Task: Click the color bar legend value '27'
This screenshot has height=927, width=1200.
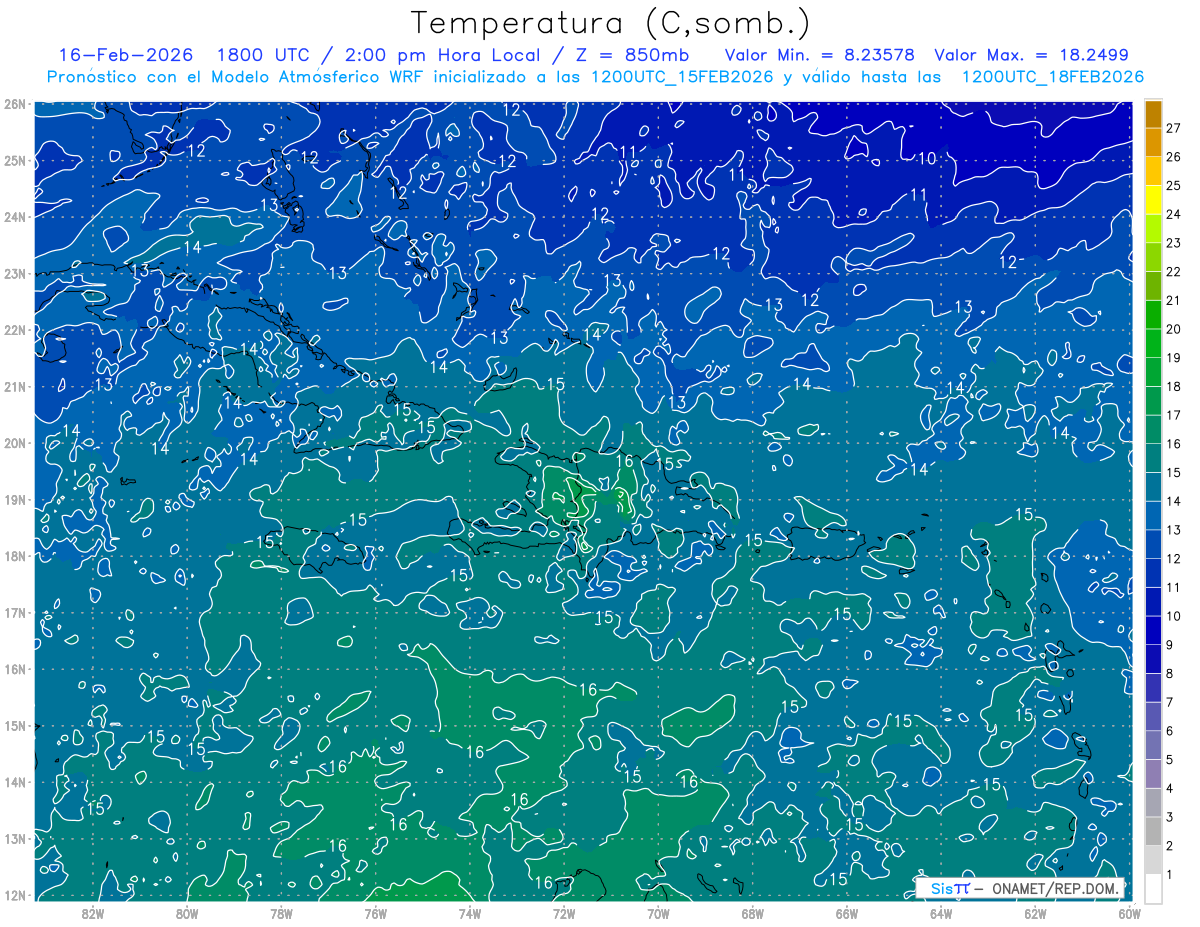Action: (x=1173, y=128)
